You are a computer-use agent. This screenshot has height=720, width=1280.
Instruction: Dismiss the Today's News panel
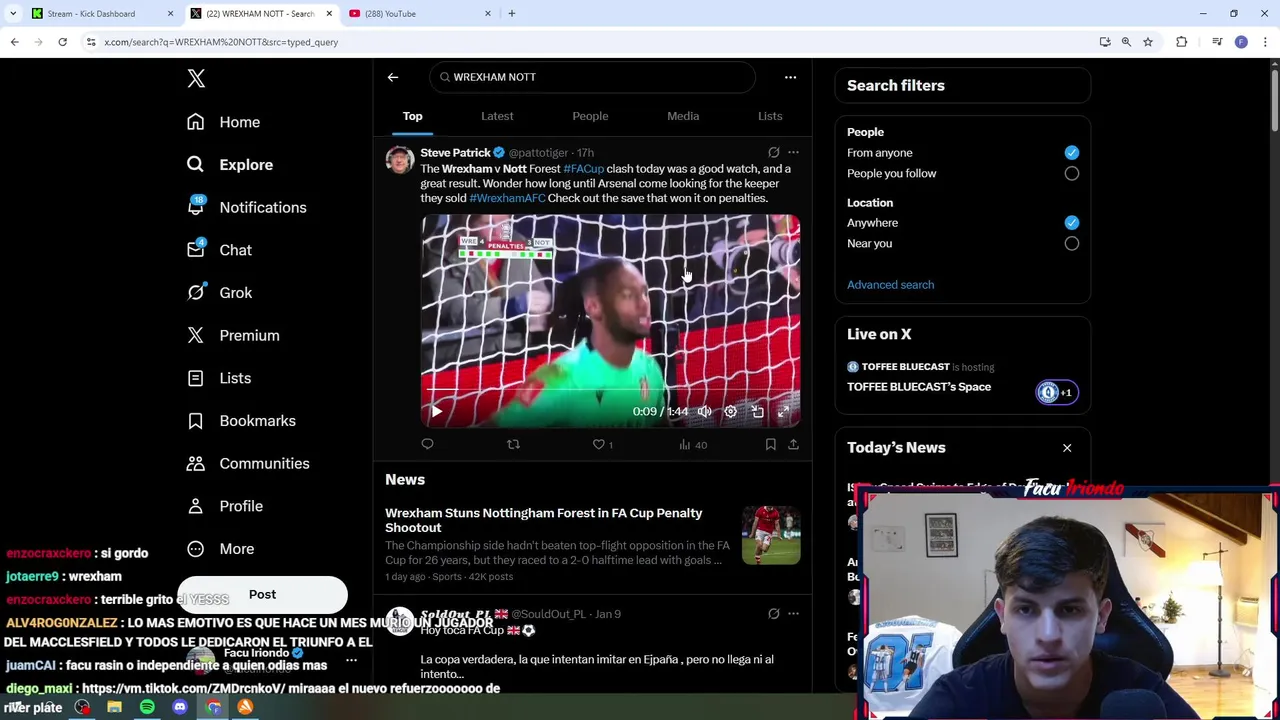(x=1067, y=448)
